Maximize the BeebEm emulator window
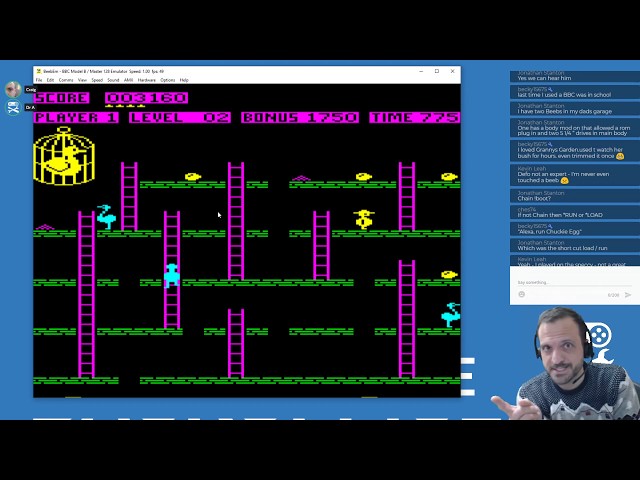Viewport: 640px width, 480px height. point(437,71)
